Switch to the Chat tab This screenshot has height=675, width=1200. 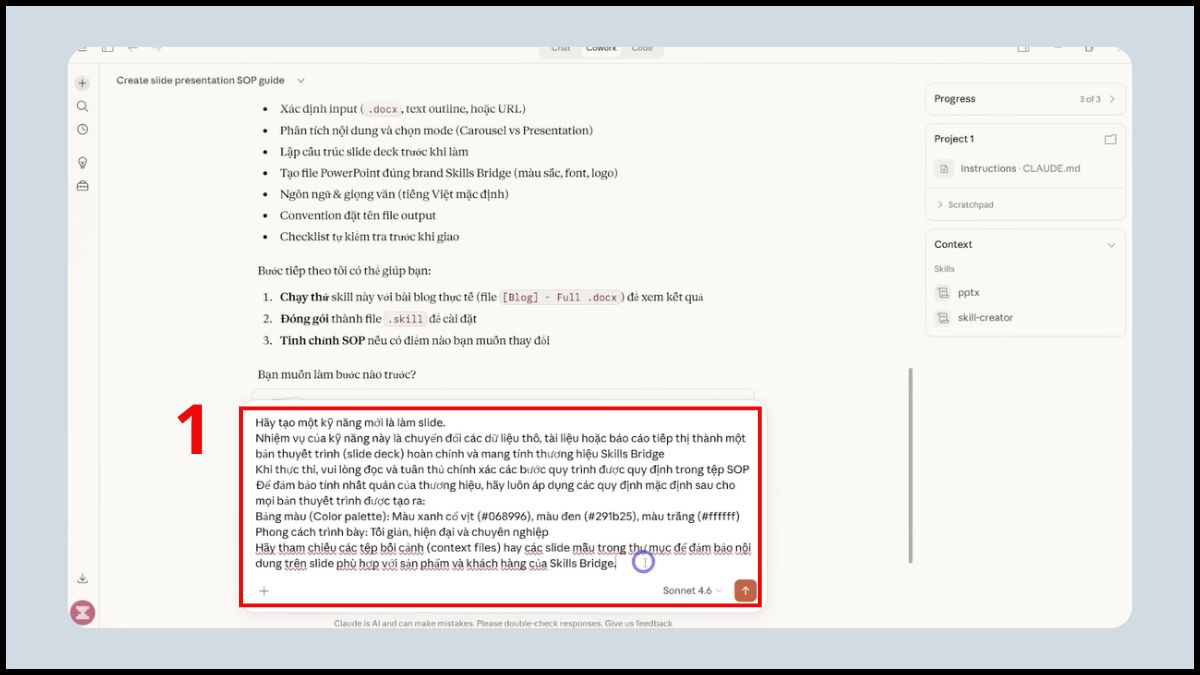click(x=561, y=48)
